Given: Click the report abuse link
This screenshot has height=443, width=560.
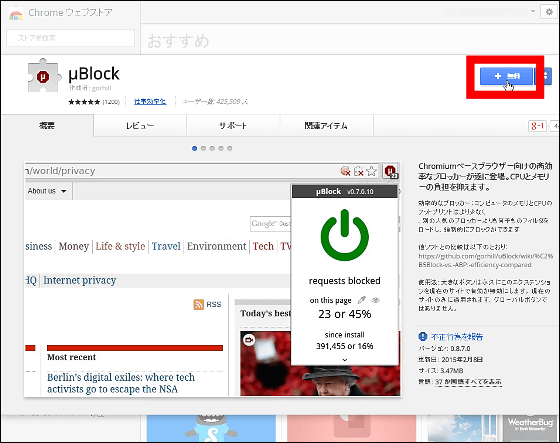Looking at the screenshot, I should [457, 337].
